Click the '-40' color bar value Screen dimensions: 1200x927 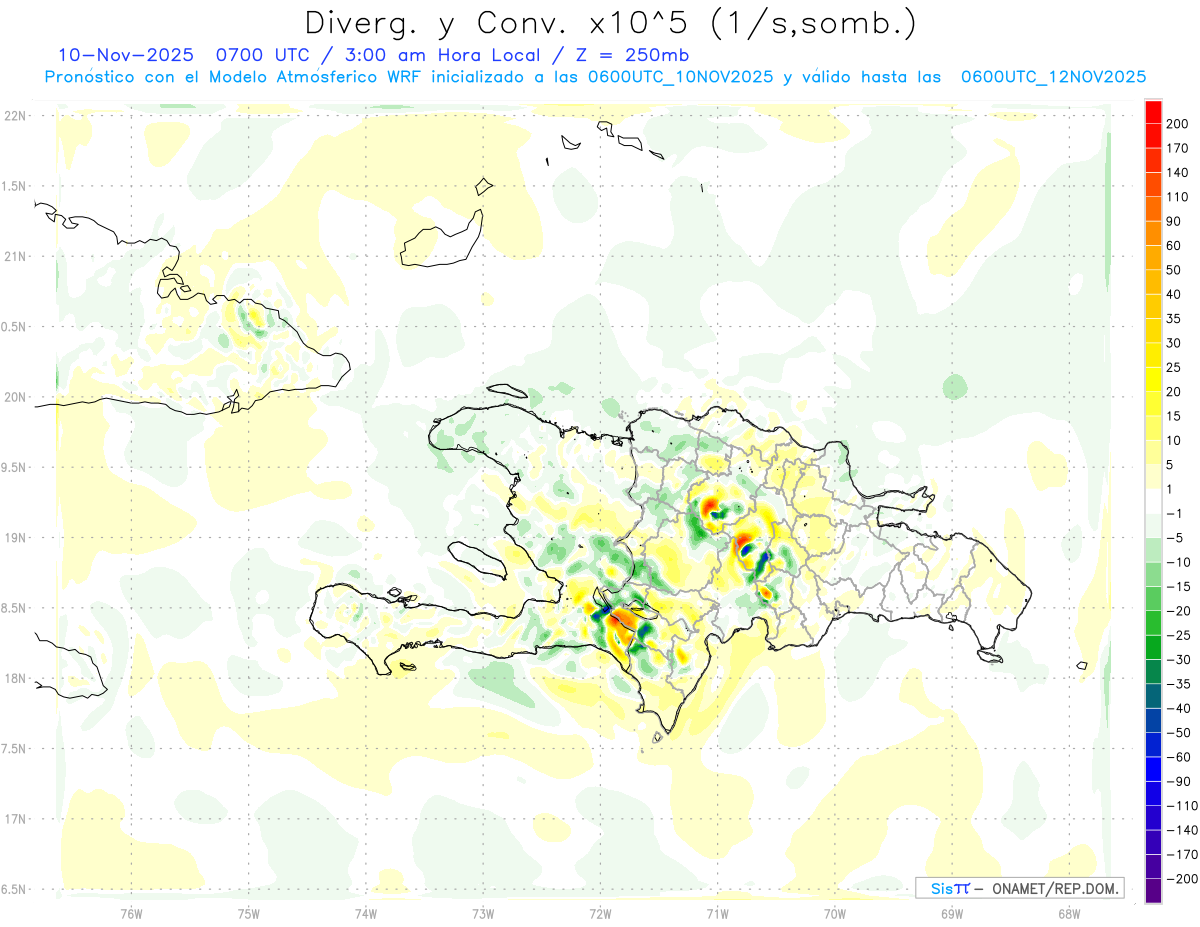[1179, 709]
